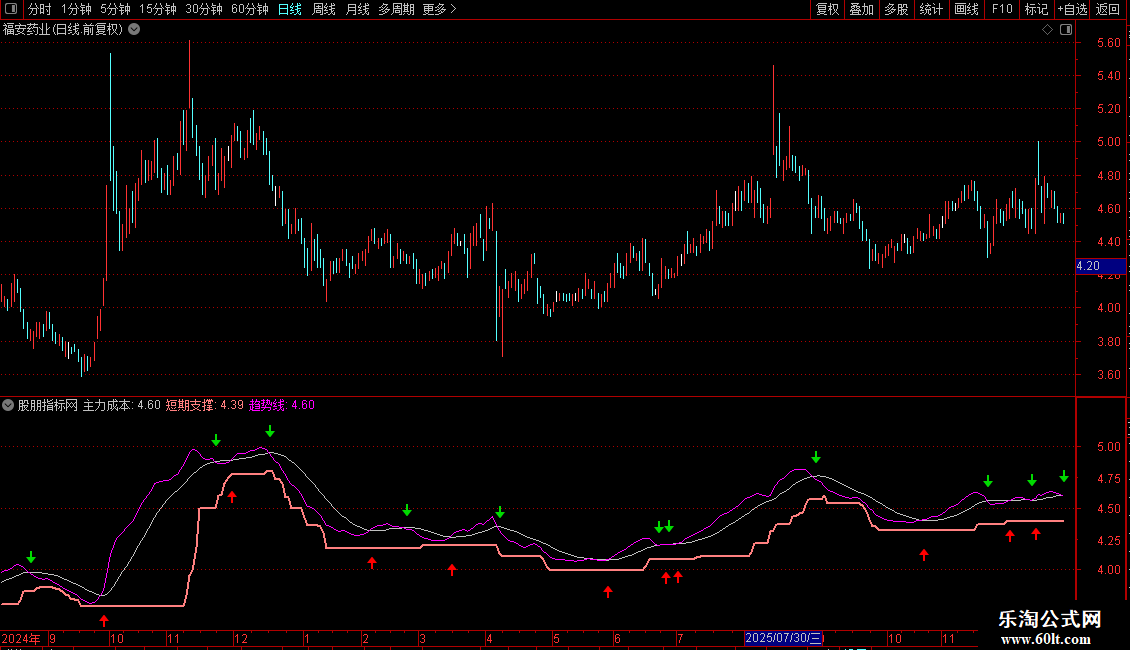The width and height of the screenshot is (1130, 650).
Task: Click the 2024年 label on the time axis
Action: coord(21,638)
